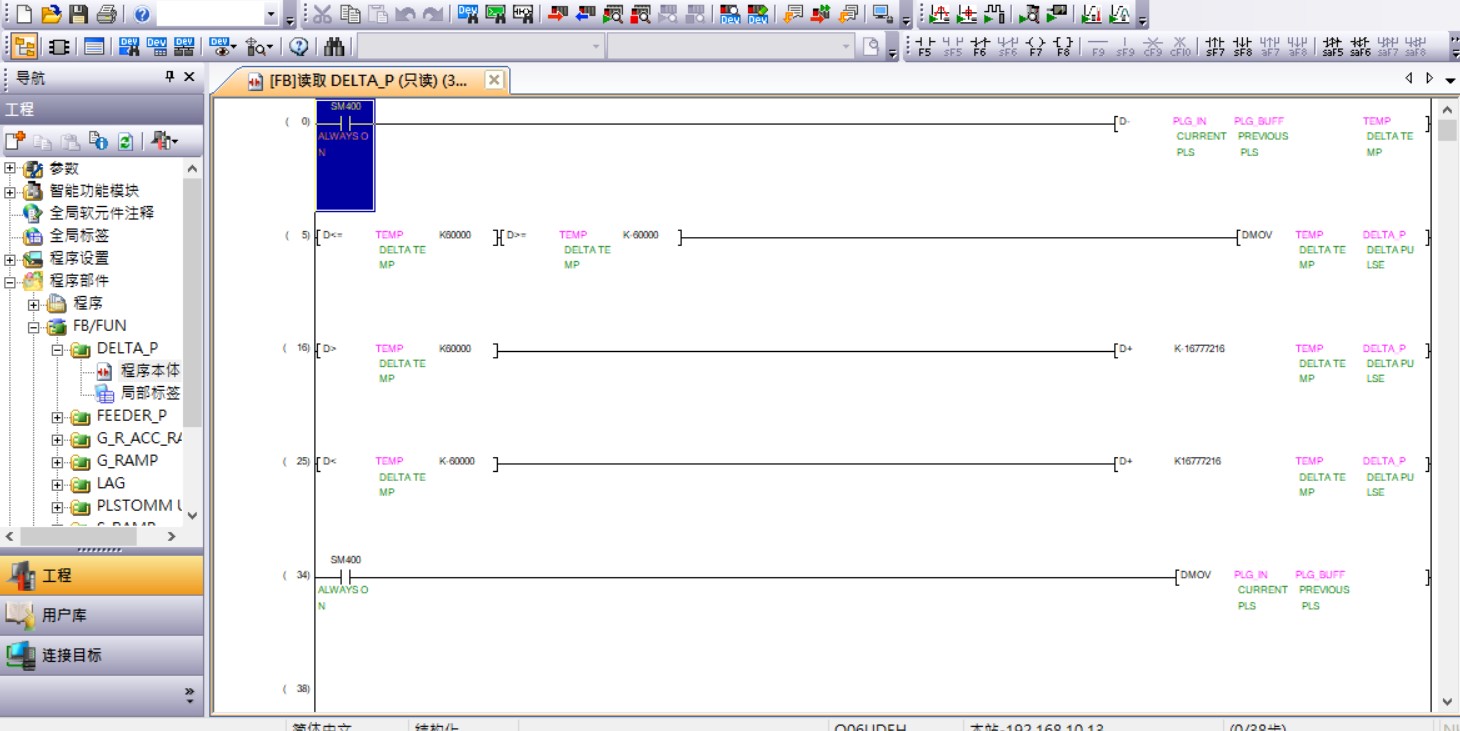1460x731 pixels.
Task: Expand the FEEDER_P tree node
Action: click(x=57, y=416)
